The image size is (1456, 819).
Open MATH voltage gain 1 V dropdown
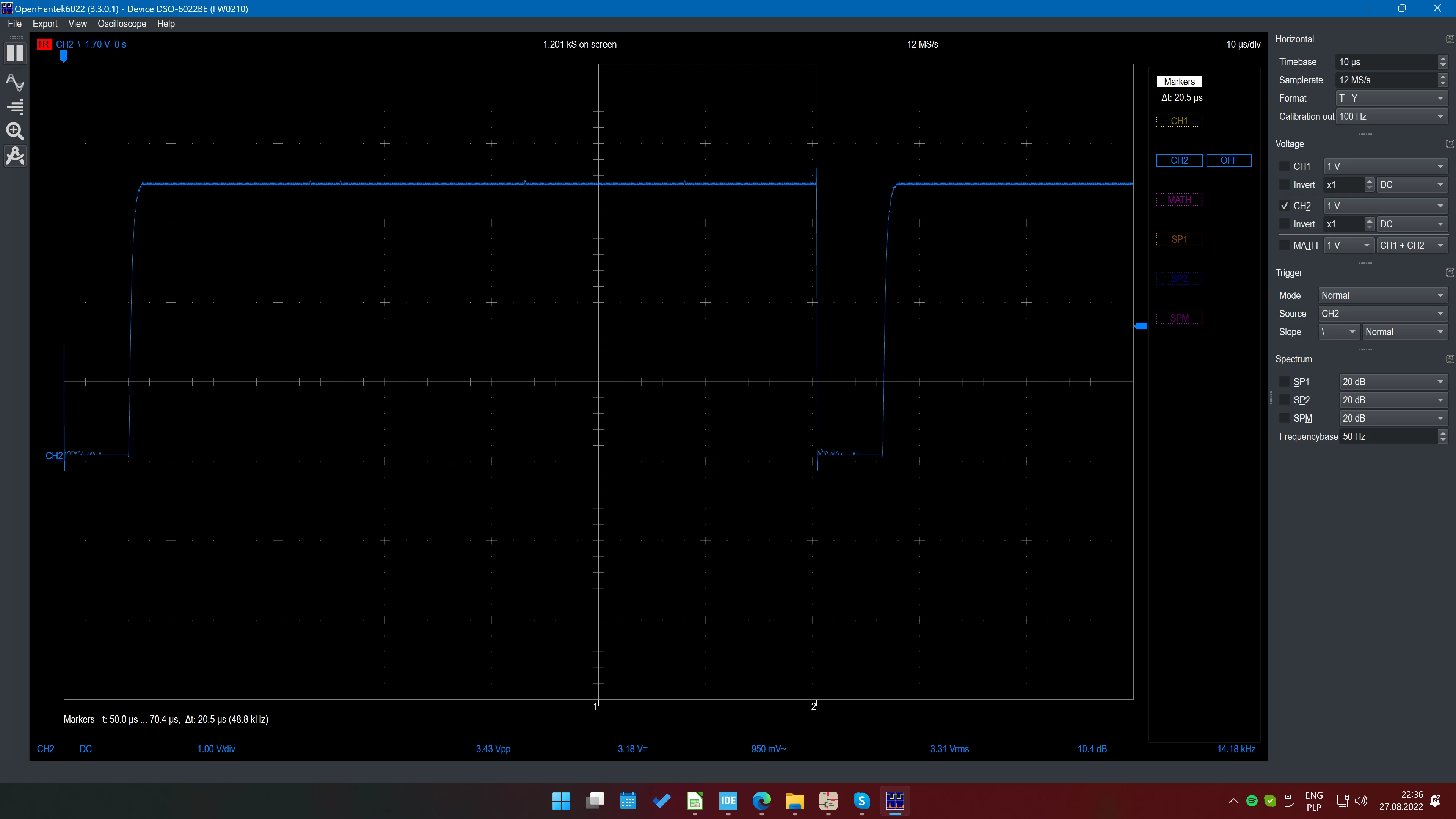(1349, 245)
